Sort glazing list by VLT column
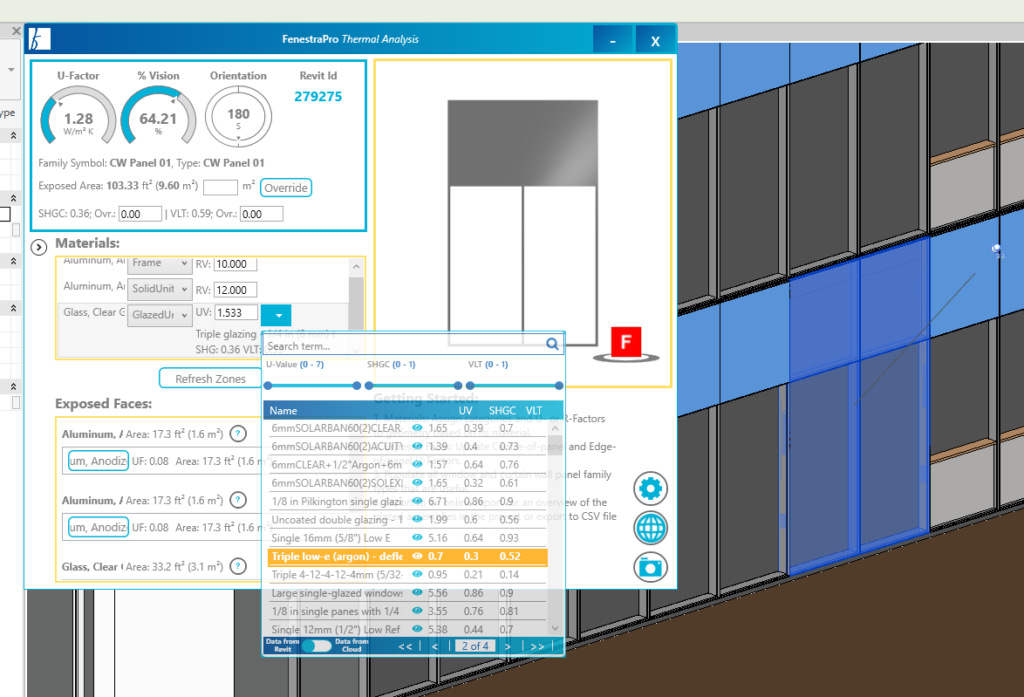The height and width of the screenshot is (697, 1024). (x=534, y=410)
